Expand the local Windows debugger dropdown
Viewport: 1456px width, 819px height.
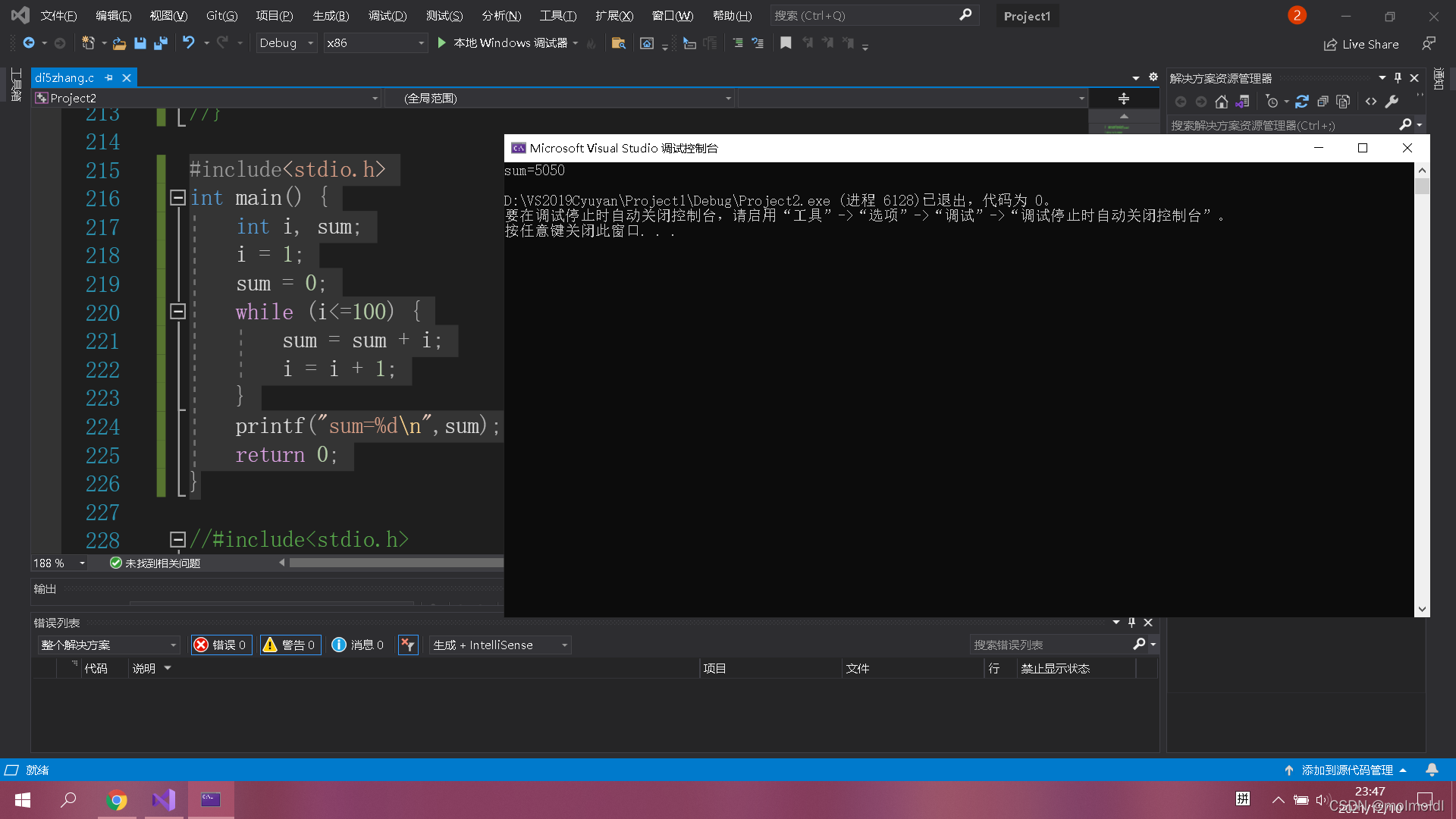578,43
